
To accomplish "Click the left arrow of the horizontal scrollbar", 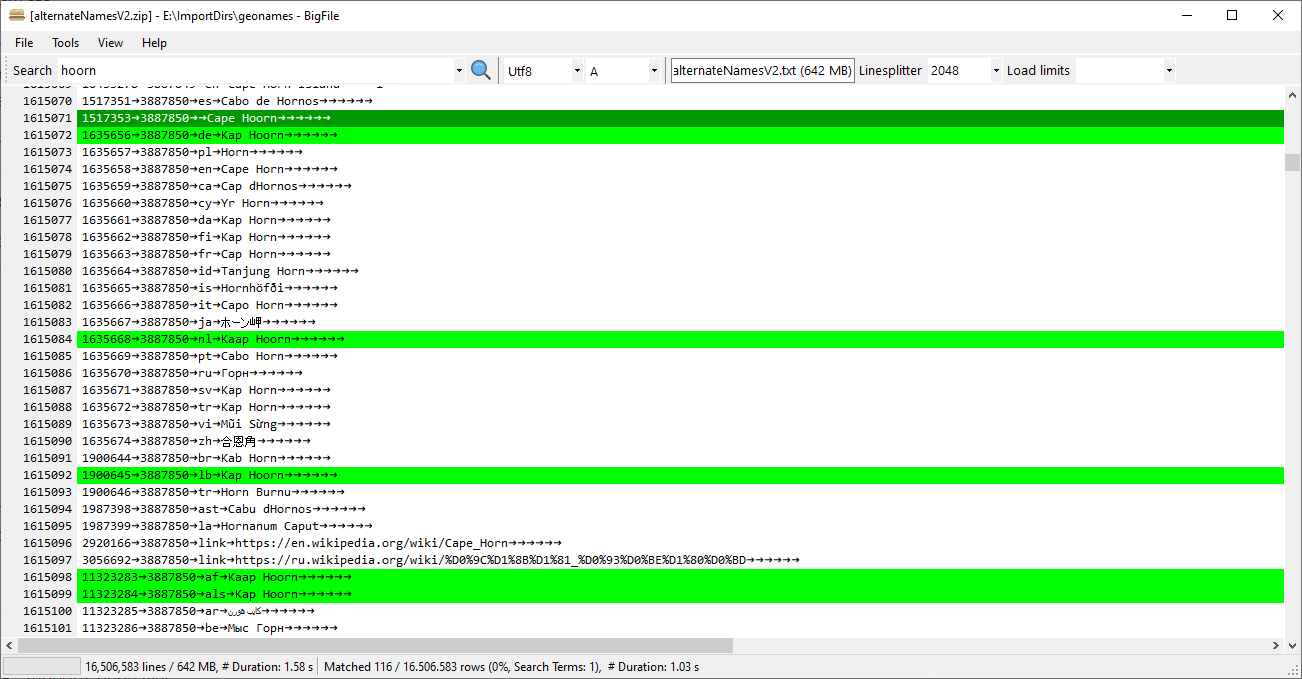I will pos(9,645).
